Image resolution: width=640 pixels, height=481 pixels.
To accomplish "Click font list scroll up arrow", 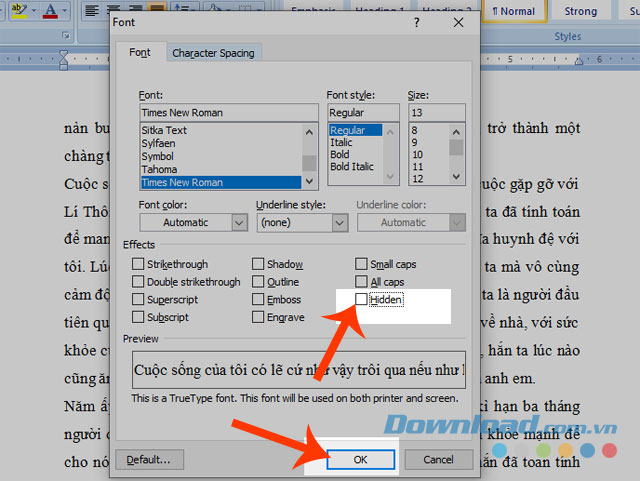I will [309, 132].
